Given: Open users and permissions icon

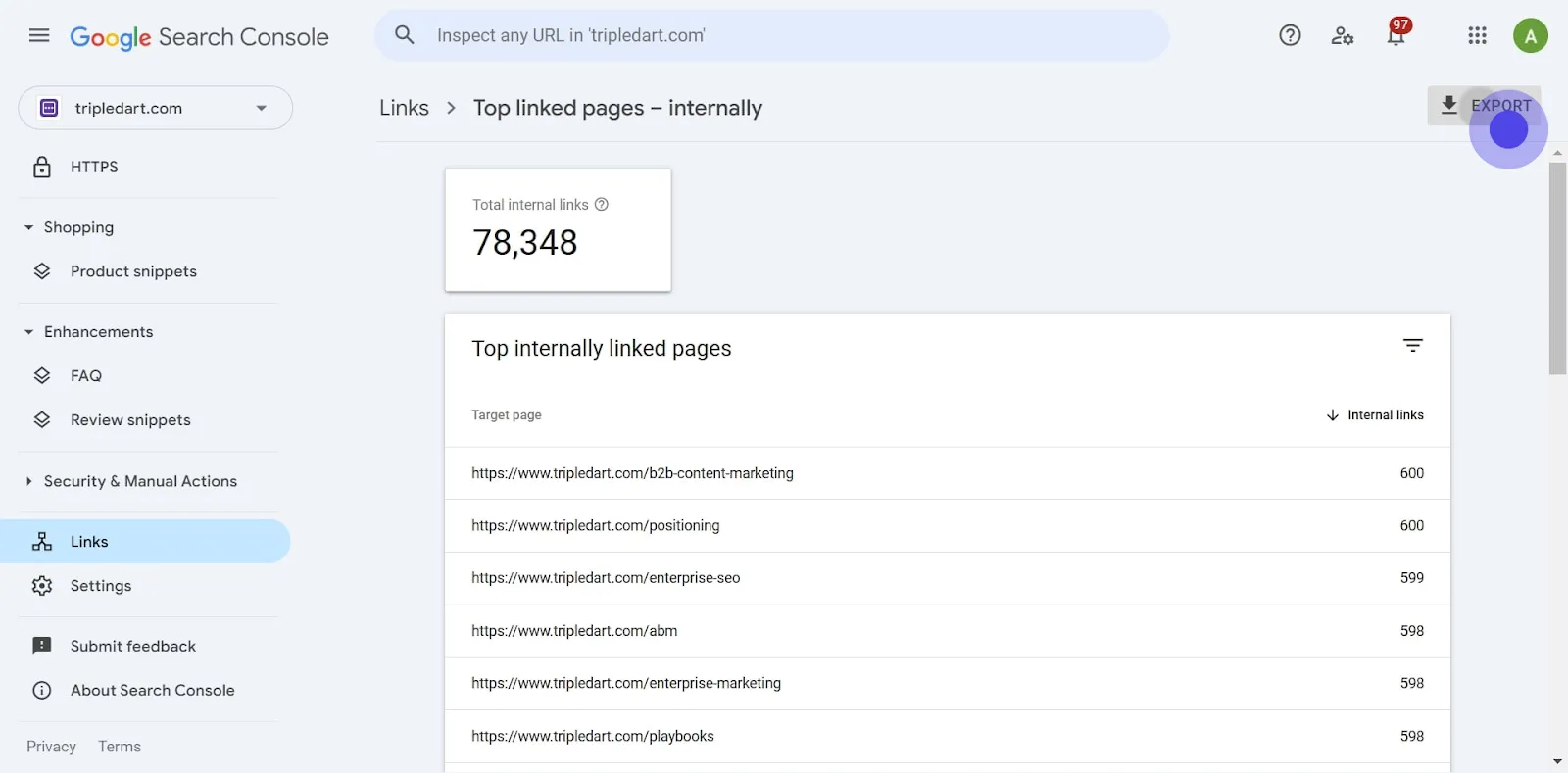Looking at the screenshot, I should pyautogui.click(x=1343, y=36).
